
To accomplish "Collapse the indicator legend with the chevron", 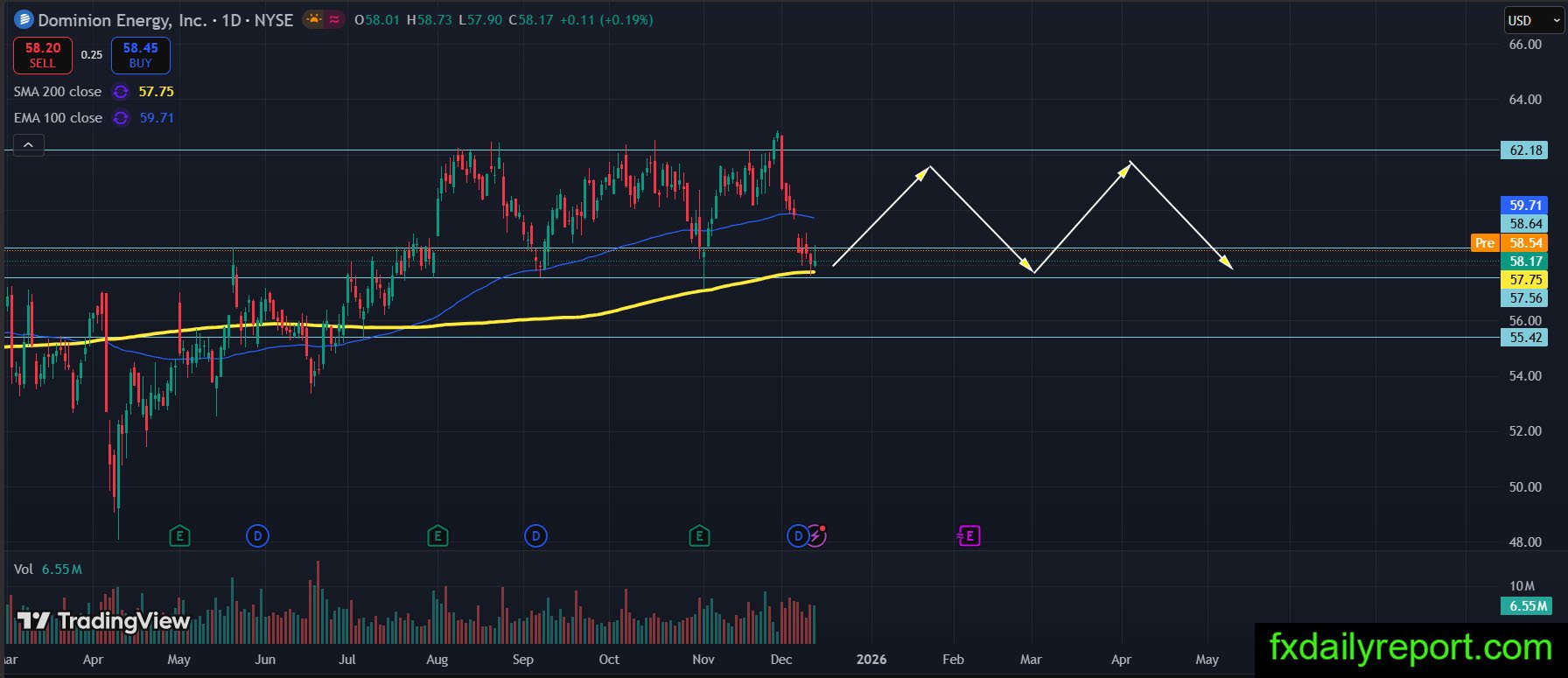I will pyautogui.click(x=28, y=145).
